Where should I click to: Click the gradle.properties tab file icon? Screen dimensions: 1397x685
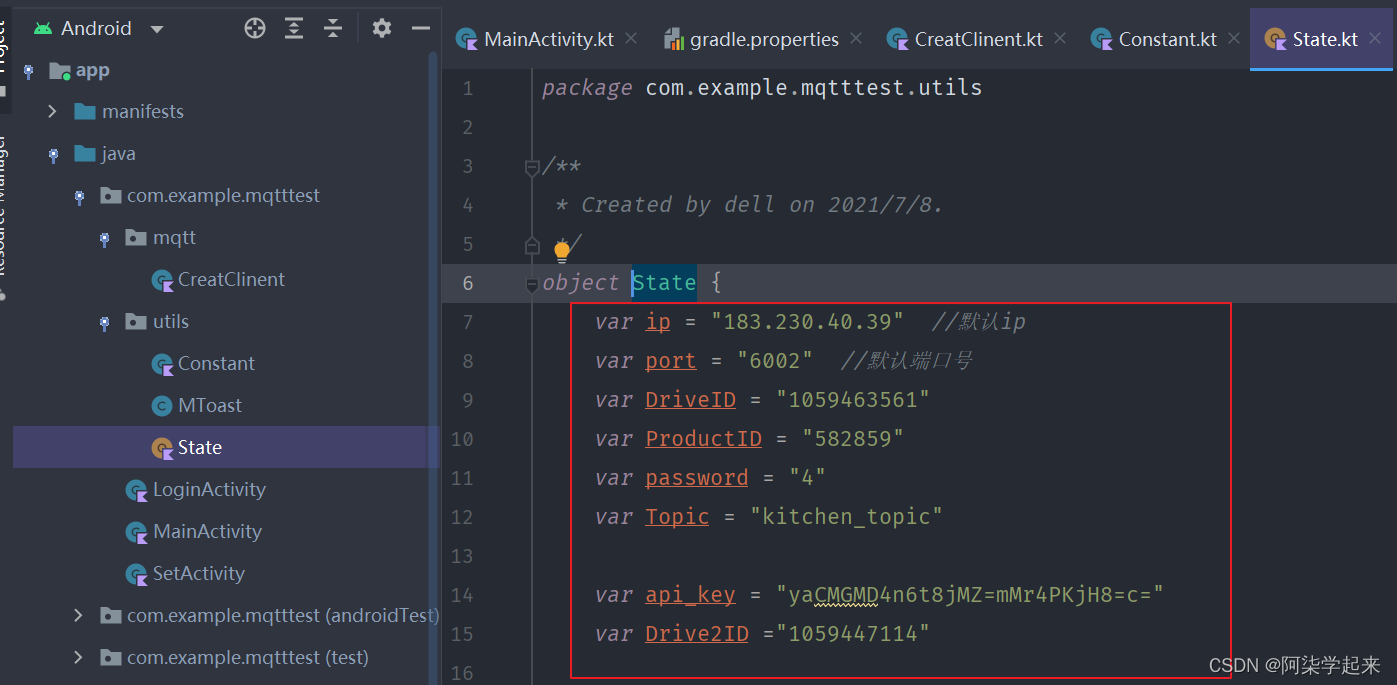[674, 39]
